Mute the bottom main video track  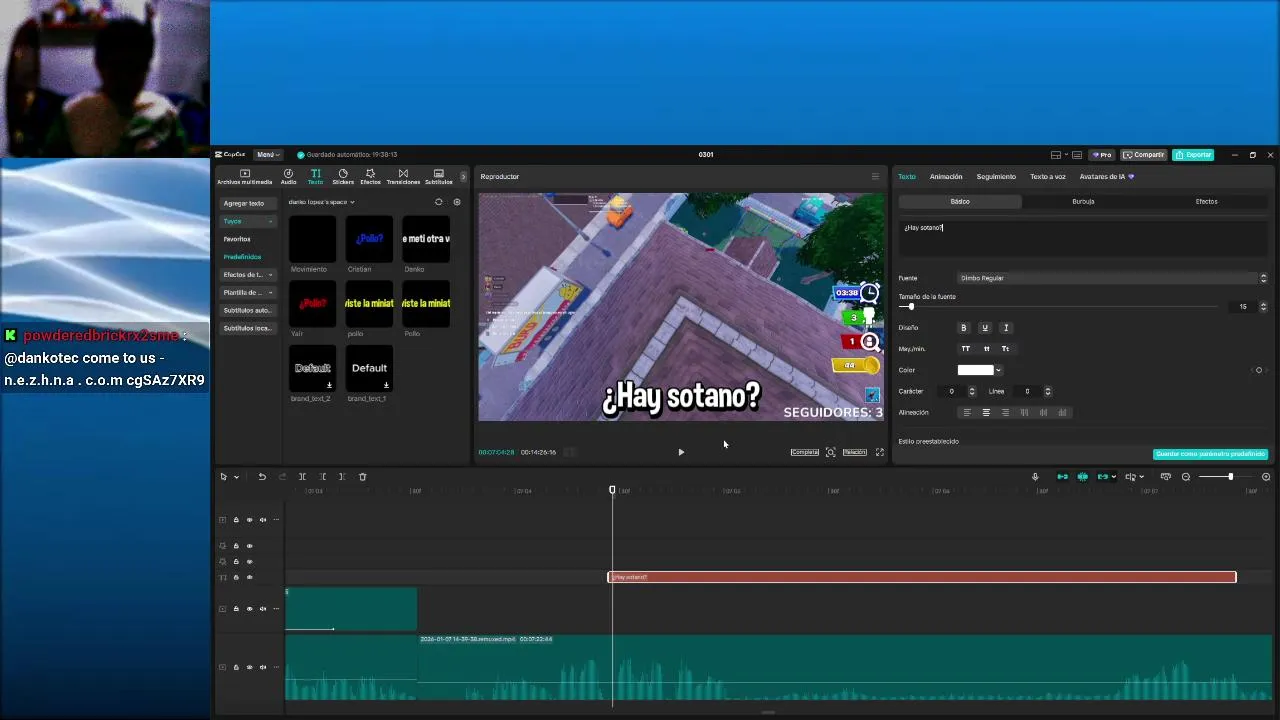click(x=263, y=667)
